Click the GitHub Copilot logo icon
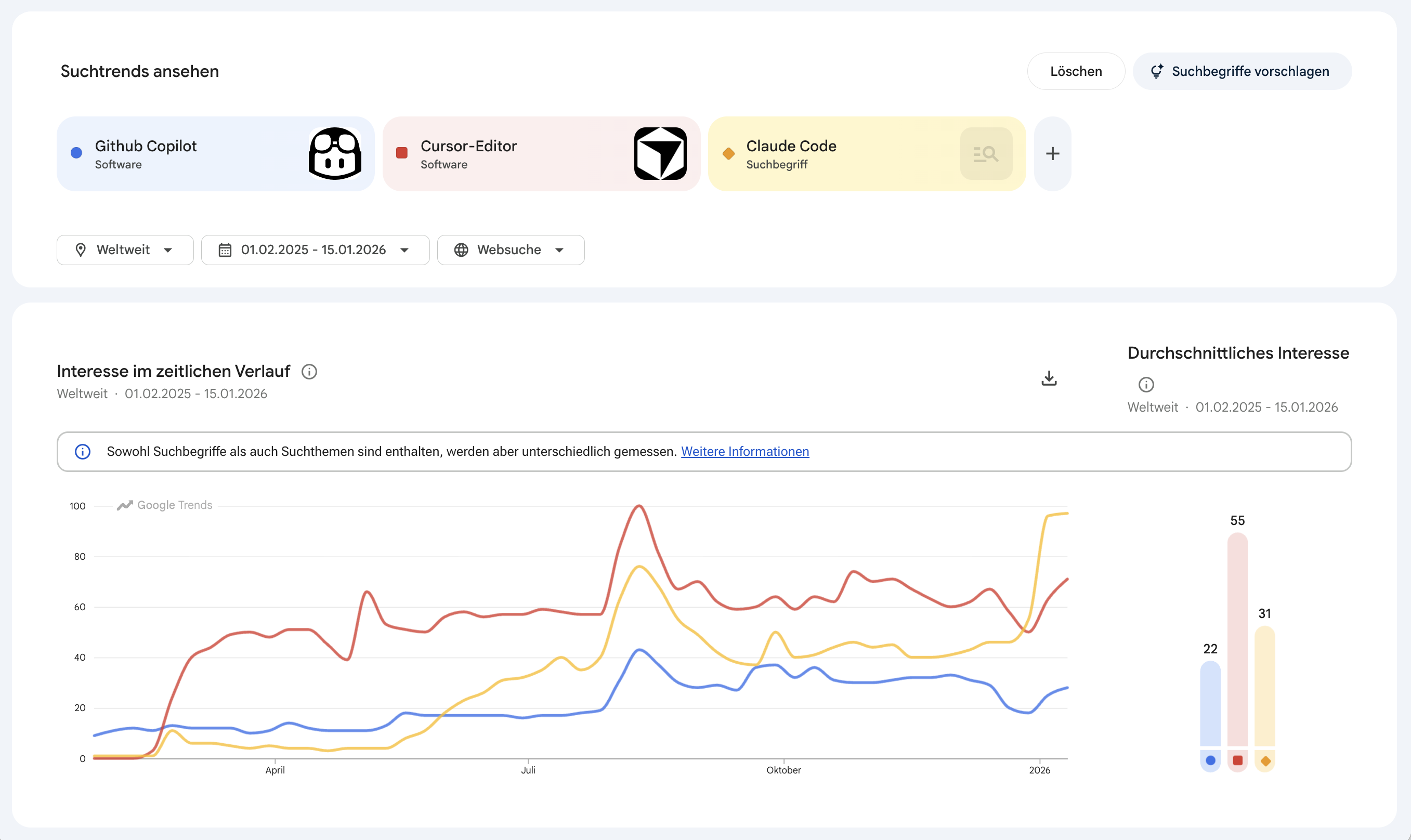This screenshot has width=1411, height=840. 335,154
